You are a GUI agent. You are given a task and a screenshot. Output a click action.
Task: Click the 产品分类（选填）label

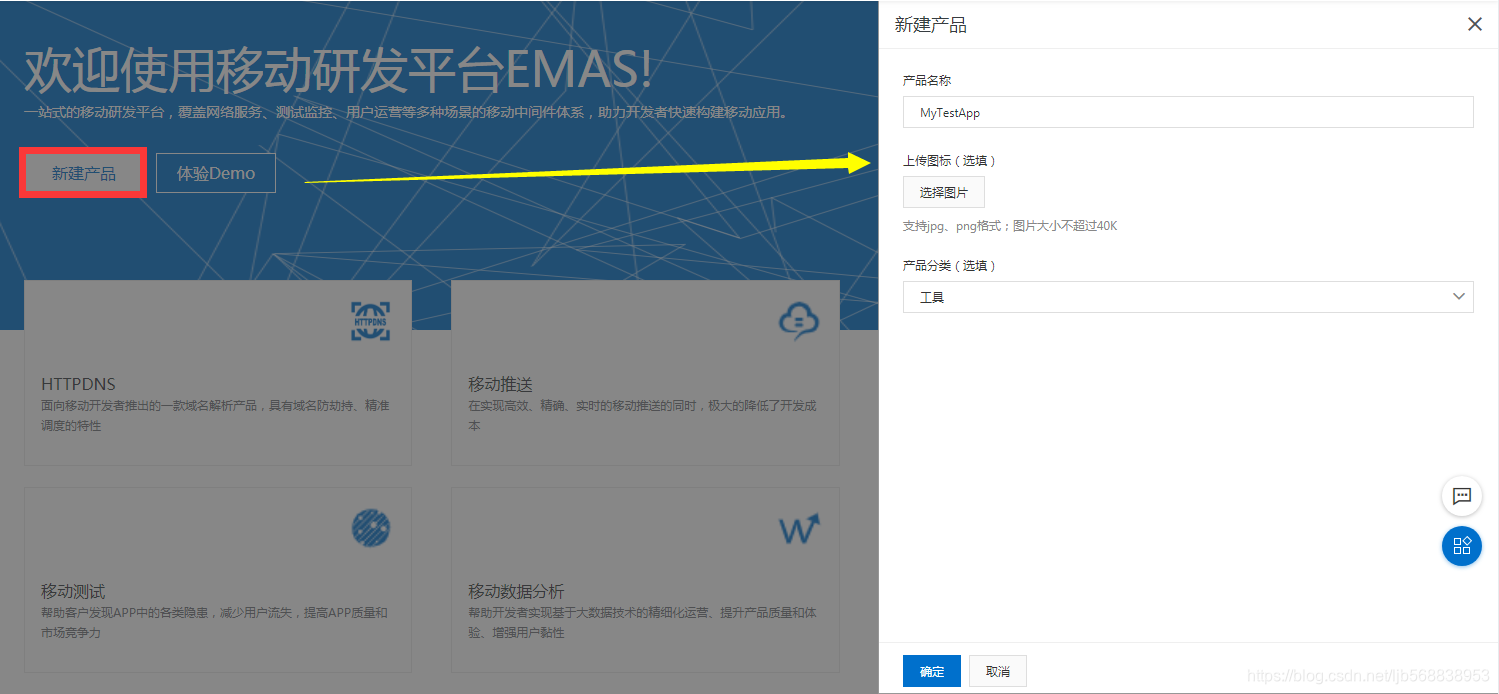(x=950, y=265)
